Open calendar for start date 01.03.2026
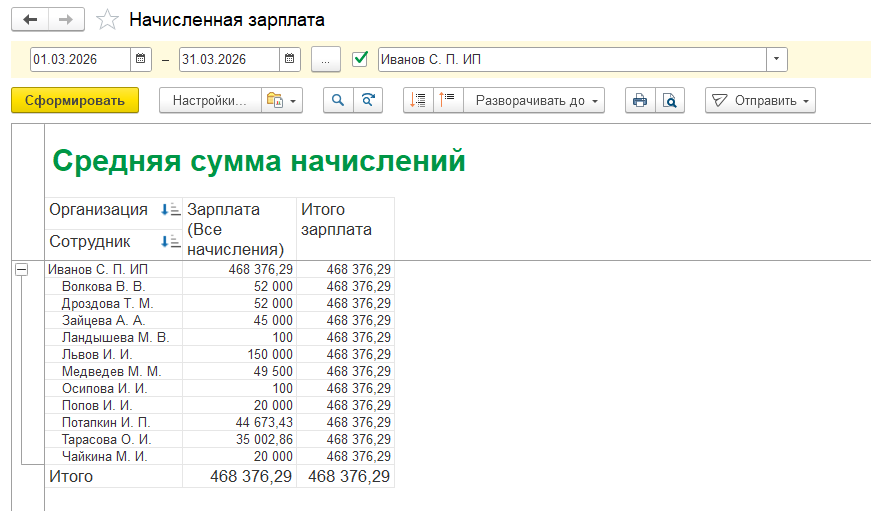The width and height of the screenshot is (871, 511). [x=141, y=59]
